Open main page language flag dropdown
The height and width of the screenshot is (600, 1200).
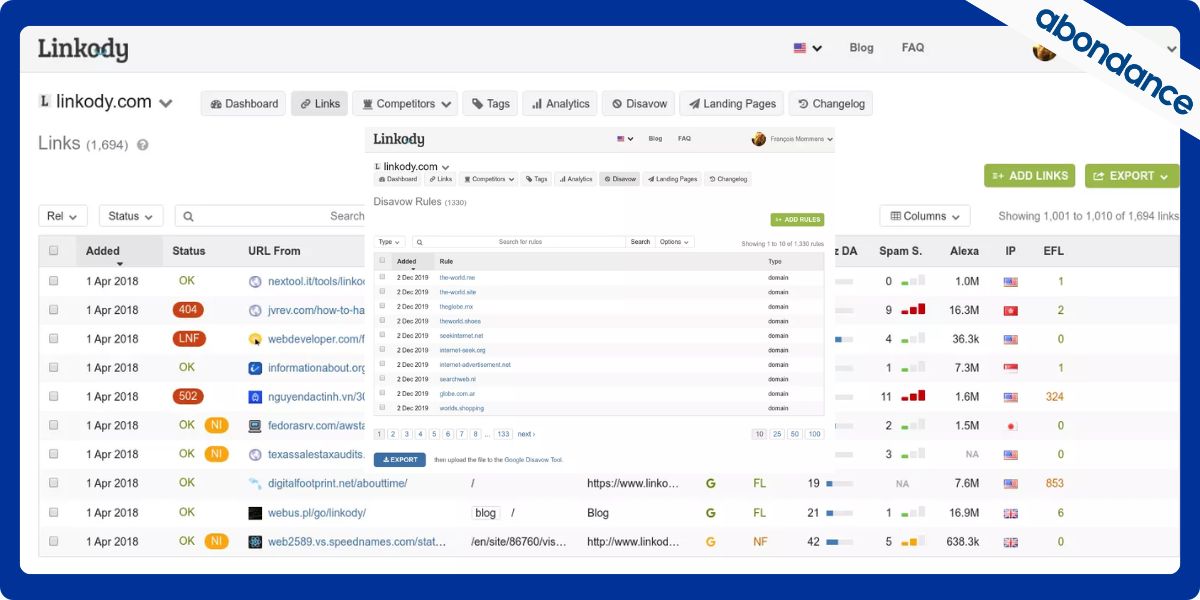tap(808, 48)
